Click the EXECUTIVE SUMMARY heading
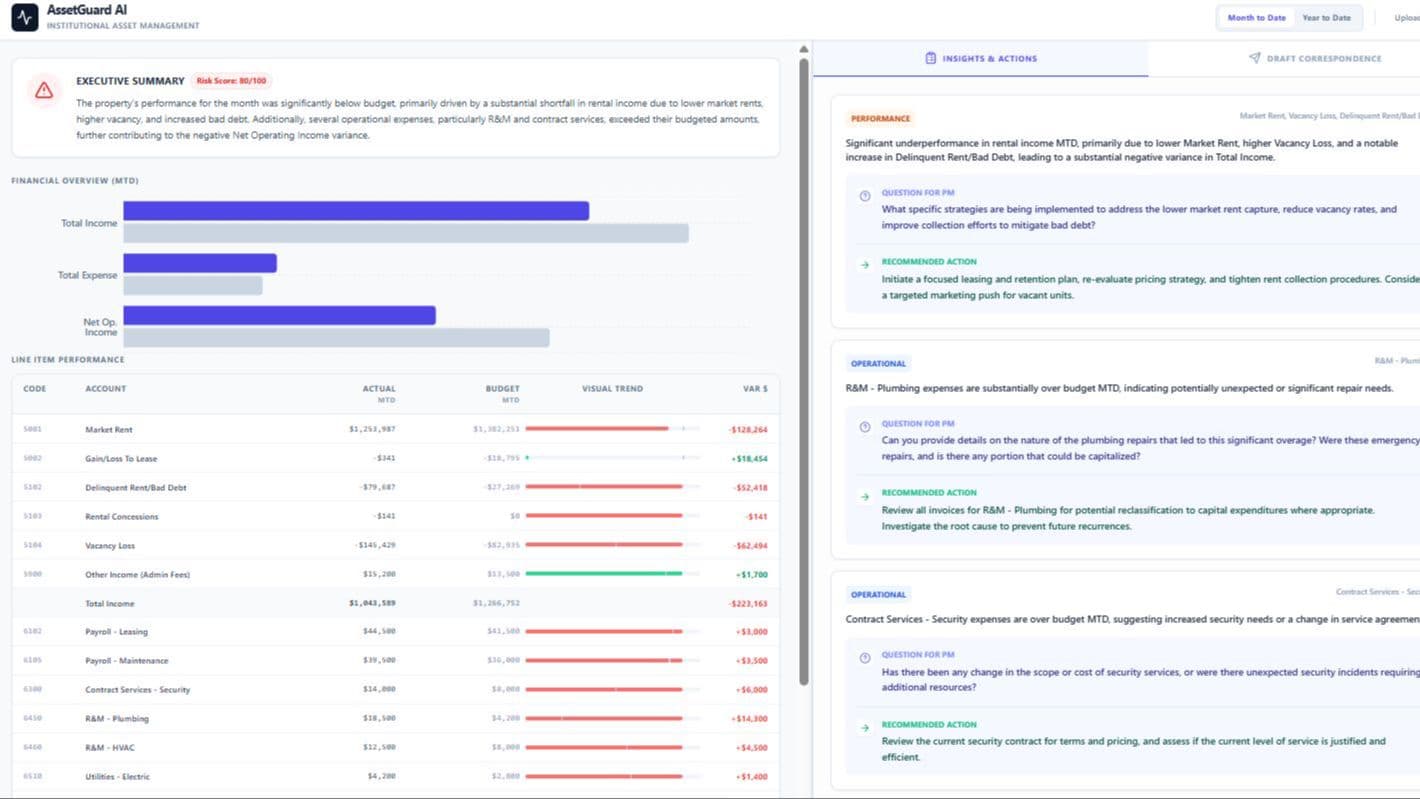This screenshot has width=1420, height=799. pyautogui.click(x=130, y=81)
